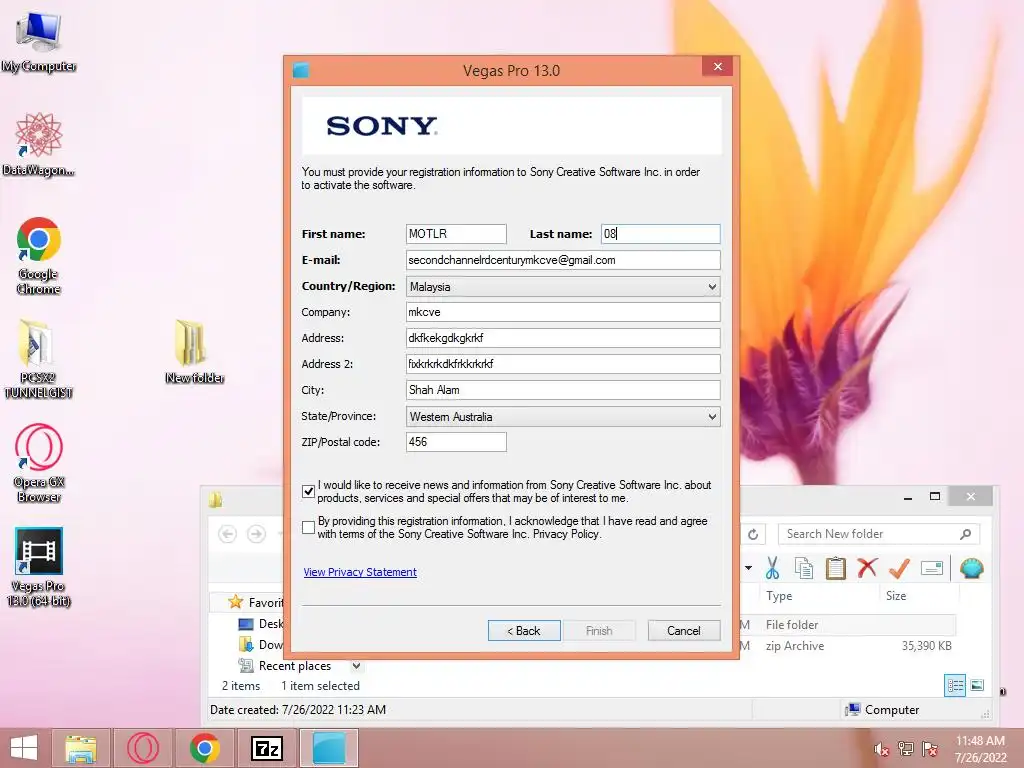Select Favorites in Explorer navigation pane
Screen dimensions: 1024x768
tap(256, 602)
